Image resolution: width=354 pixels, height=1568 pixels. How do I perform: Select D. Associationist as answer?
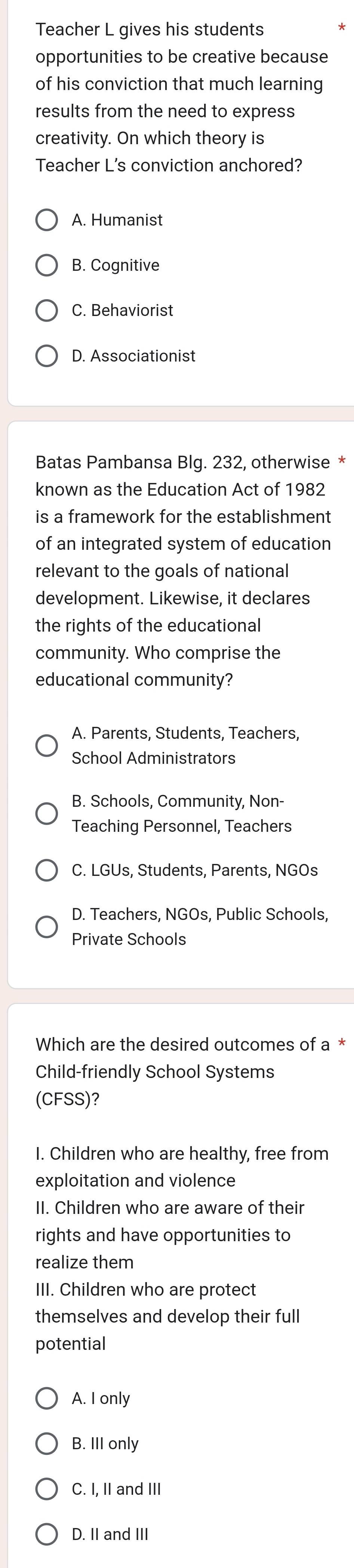(46, 356)
